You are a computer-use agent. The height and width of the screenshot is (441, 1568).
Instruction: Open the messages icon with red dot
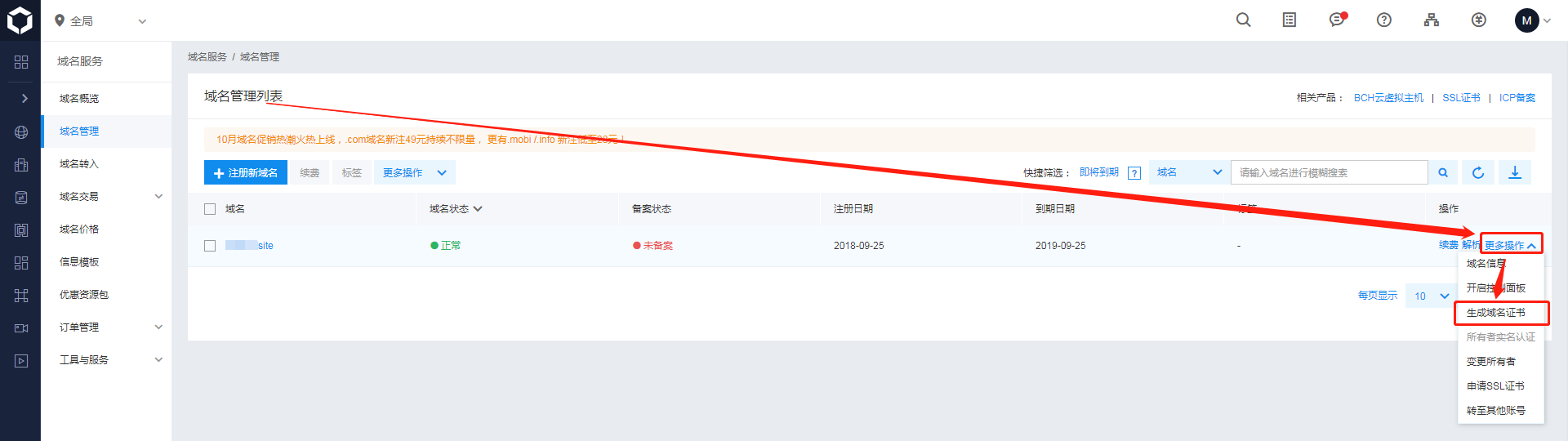pos(1337,20)
